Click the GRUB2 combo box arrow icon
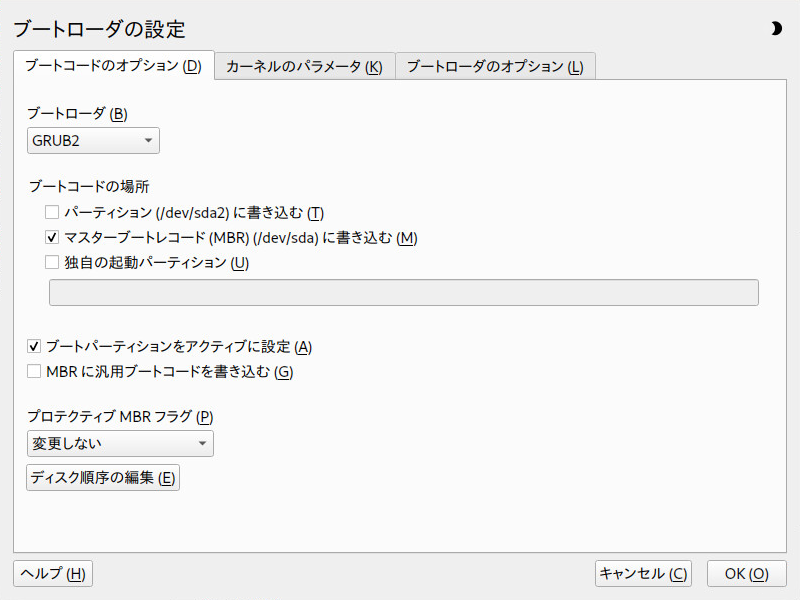This screenshot has width=800, height=600. coord(146,140)
